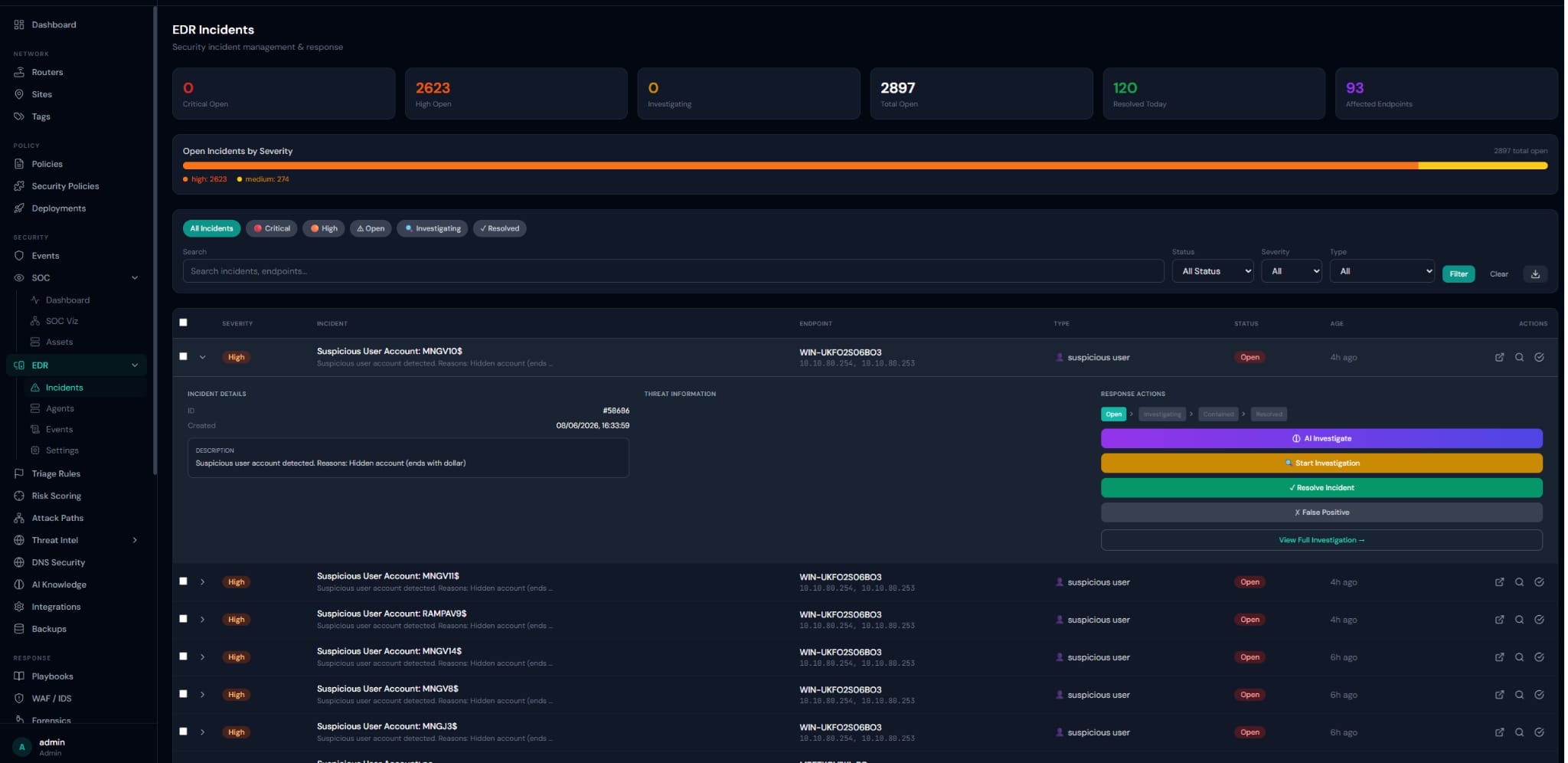Check the MNGV10$ incident checkbox

(183, 356)
